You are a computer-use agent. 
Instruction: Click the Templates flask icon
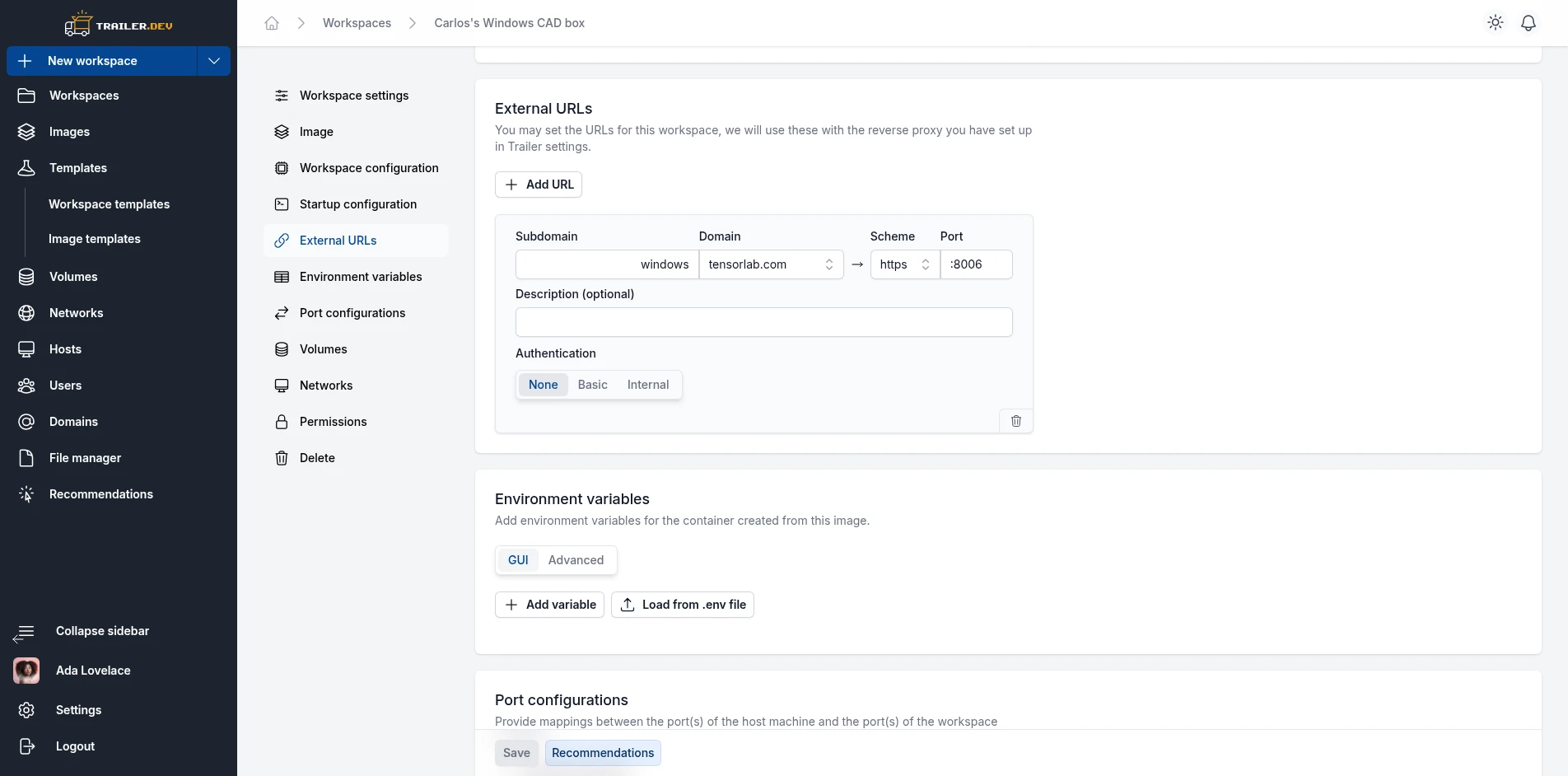click(26, 168)
